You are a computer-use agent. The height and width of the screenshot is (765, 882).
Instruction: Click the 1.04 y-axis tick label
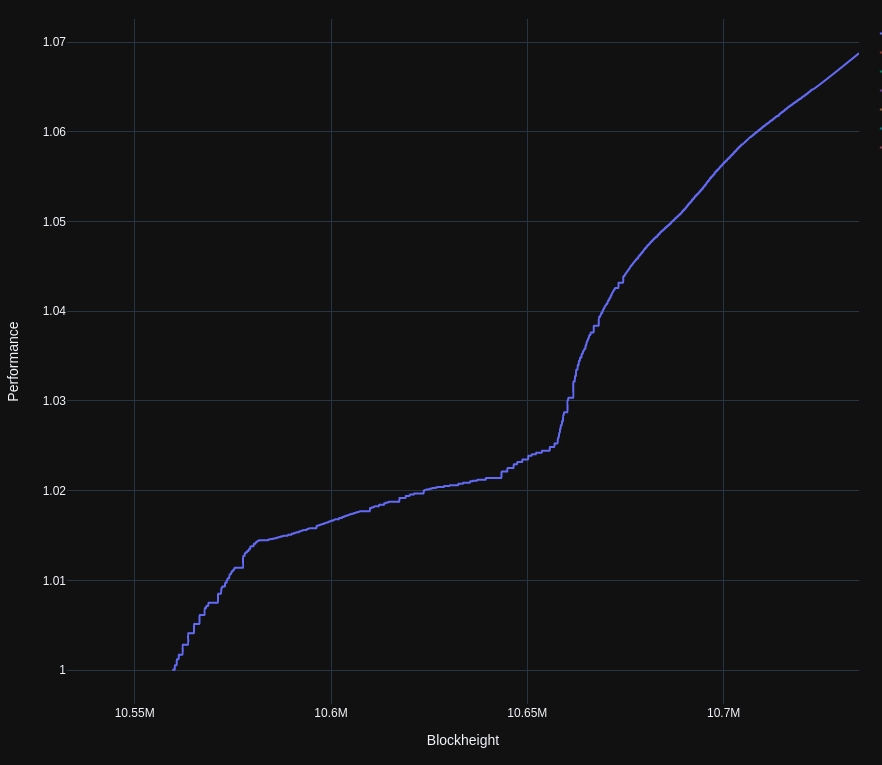[x=54, y=311]
